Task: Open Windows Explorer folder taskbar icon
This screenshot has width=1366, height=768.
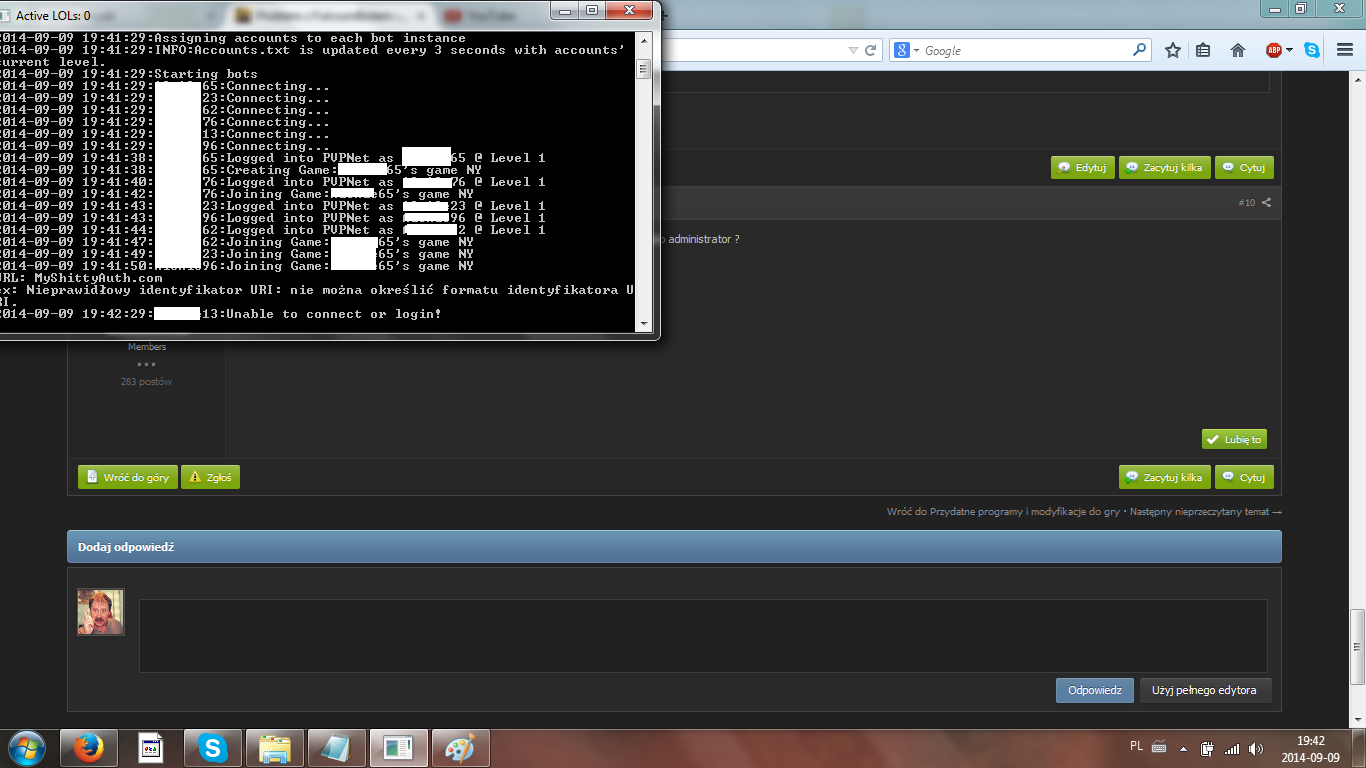Action: pyautogui.click(x=274, y=747)
